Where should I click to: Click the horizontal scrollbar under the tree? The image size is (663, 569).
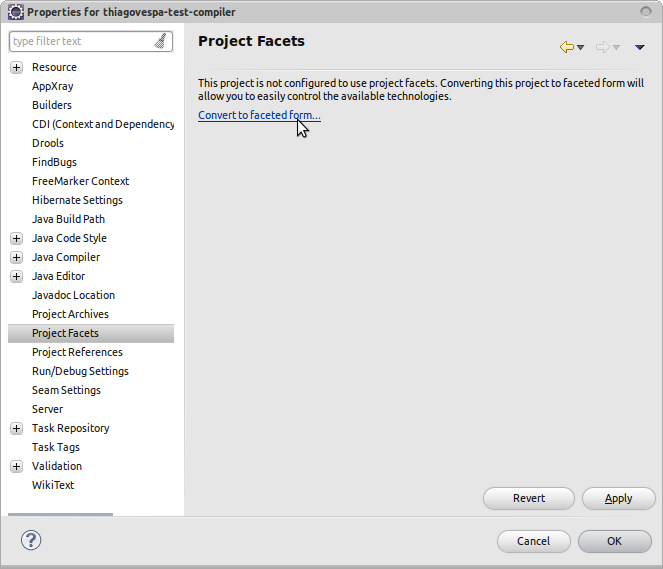pyautogui.click(x=60, y=514)
